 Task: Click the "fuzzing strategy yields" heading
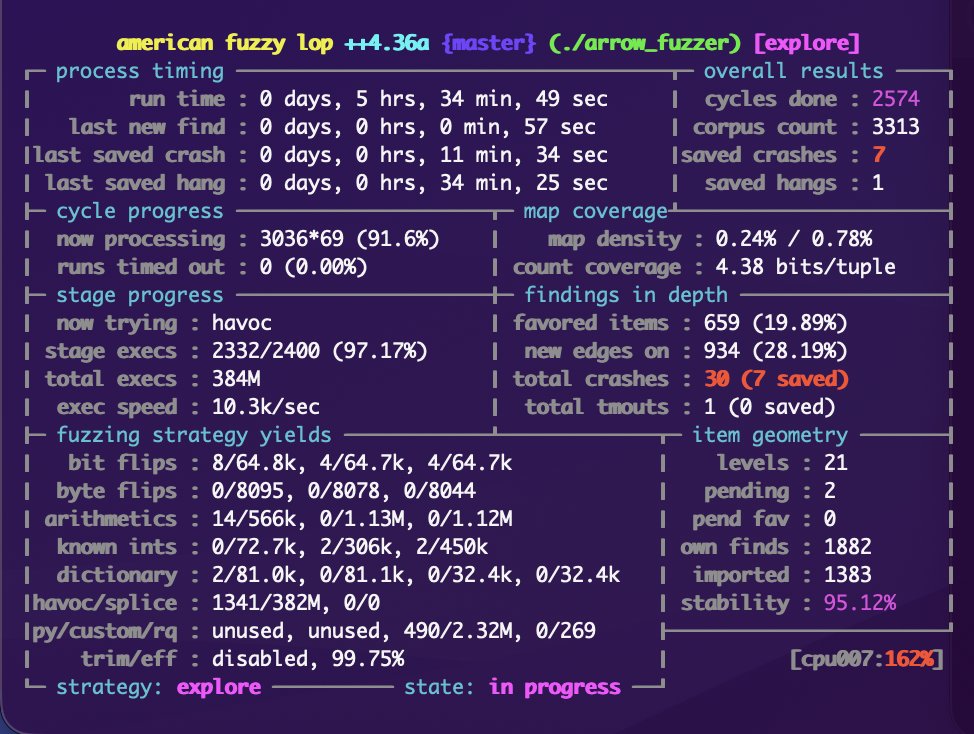point(194,435)
